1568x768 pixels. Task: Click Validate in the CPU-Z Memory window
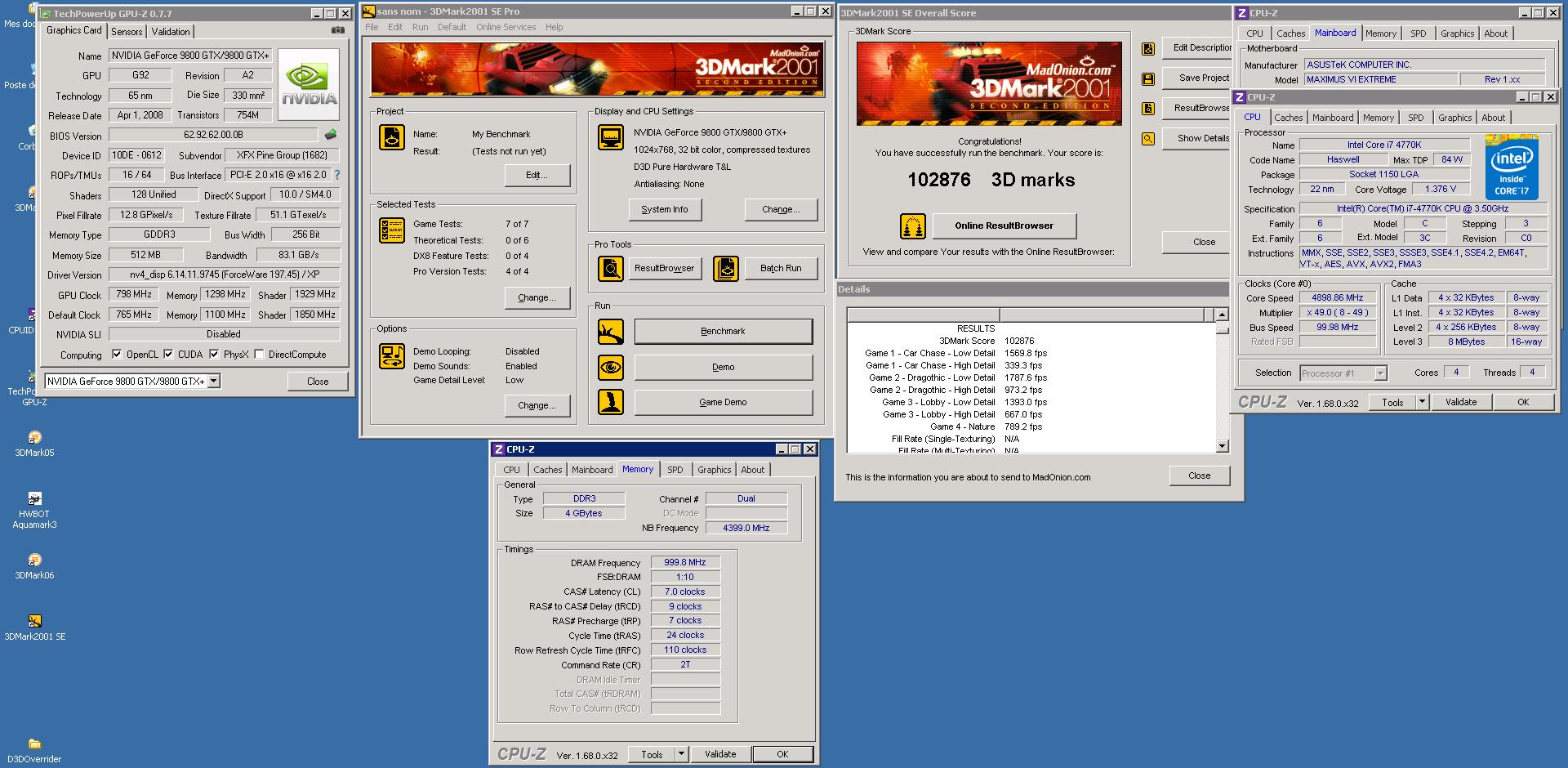(x=720, y=754)
